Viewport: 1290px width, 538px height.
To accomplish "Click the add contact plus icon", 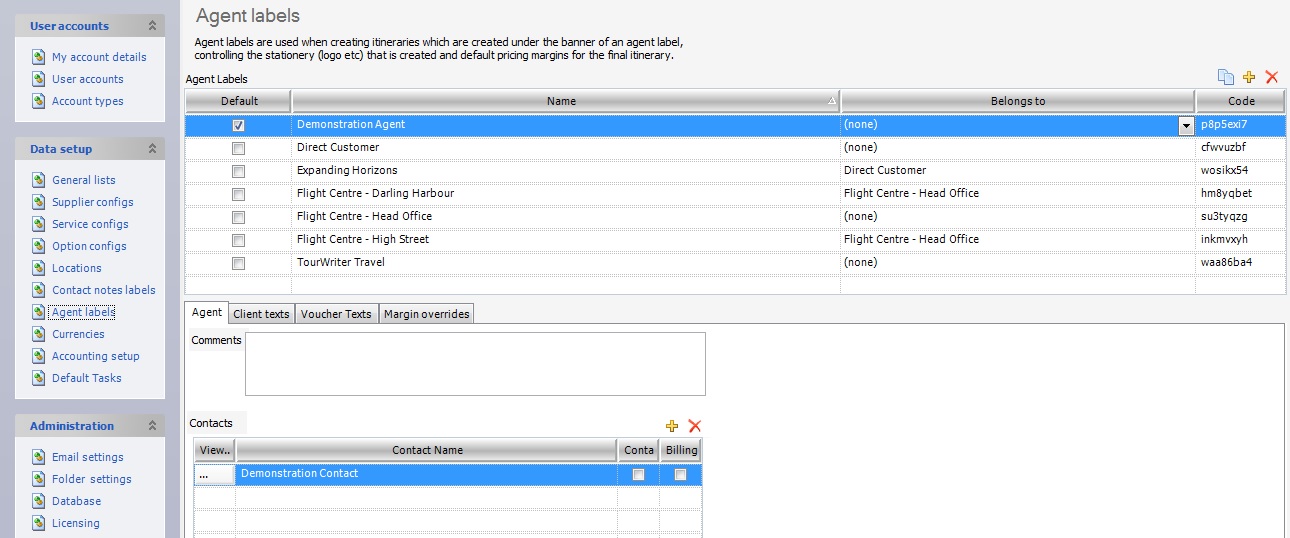I will coord(672,426).
